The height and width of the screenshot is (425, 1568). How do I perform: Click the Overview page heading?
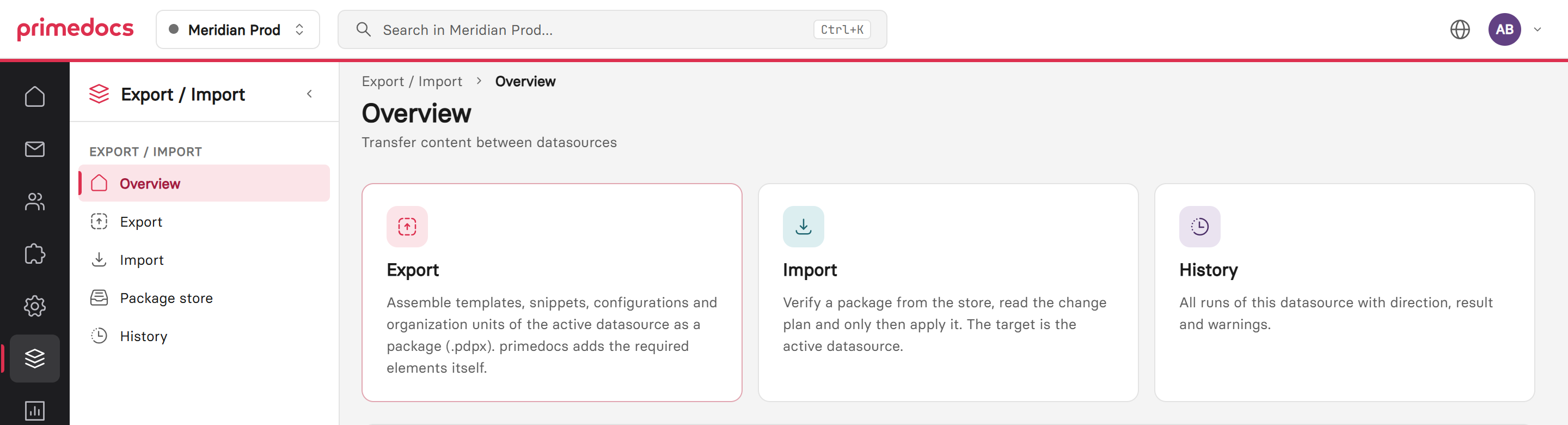click(x=416, y=113)
